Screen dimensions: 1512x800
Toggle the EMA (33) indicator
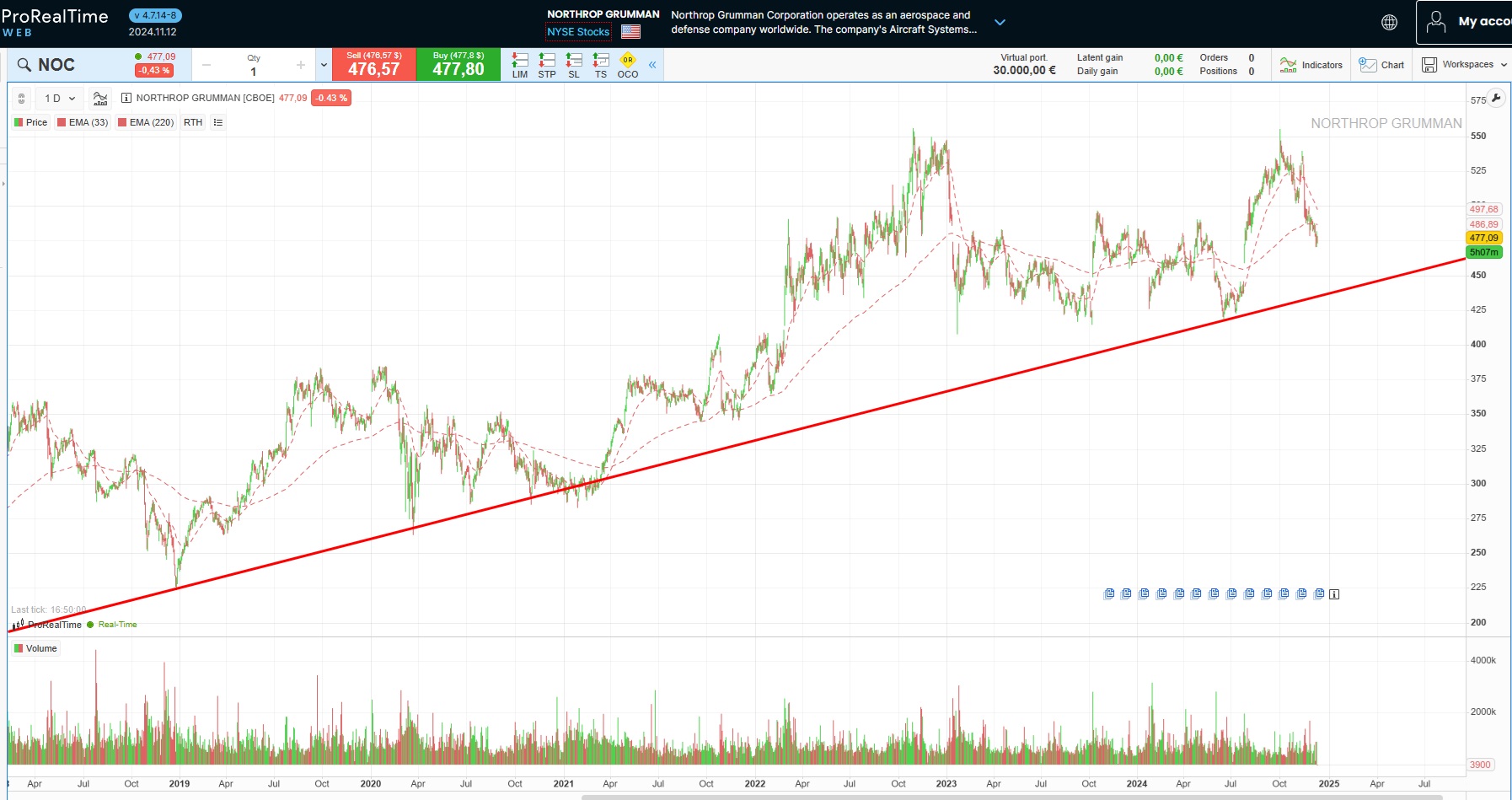(82, 122)
